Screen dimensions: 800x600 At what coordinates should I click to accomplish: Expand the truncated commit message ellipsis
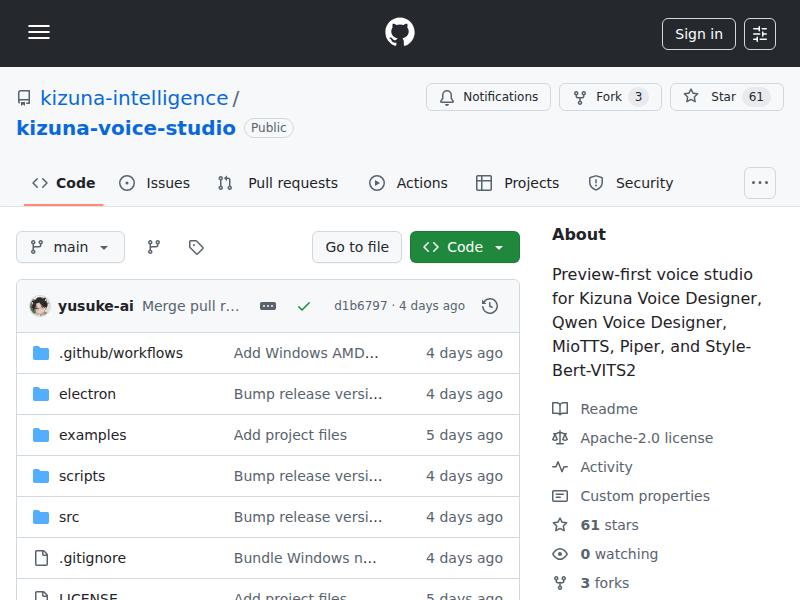pos(267,306)
